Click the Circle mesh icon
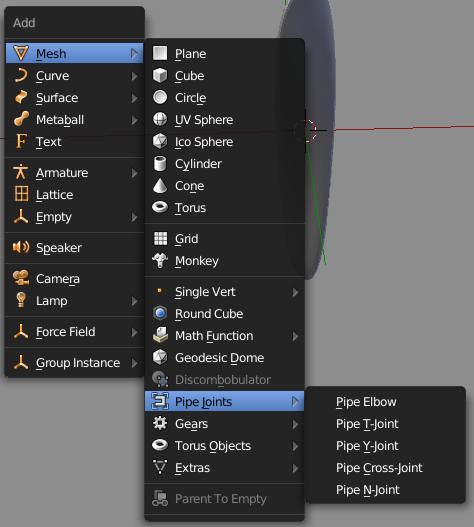The image size is (474, 527). (x=160, y=97)
